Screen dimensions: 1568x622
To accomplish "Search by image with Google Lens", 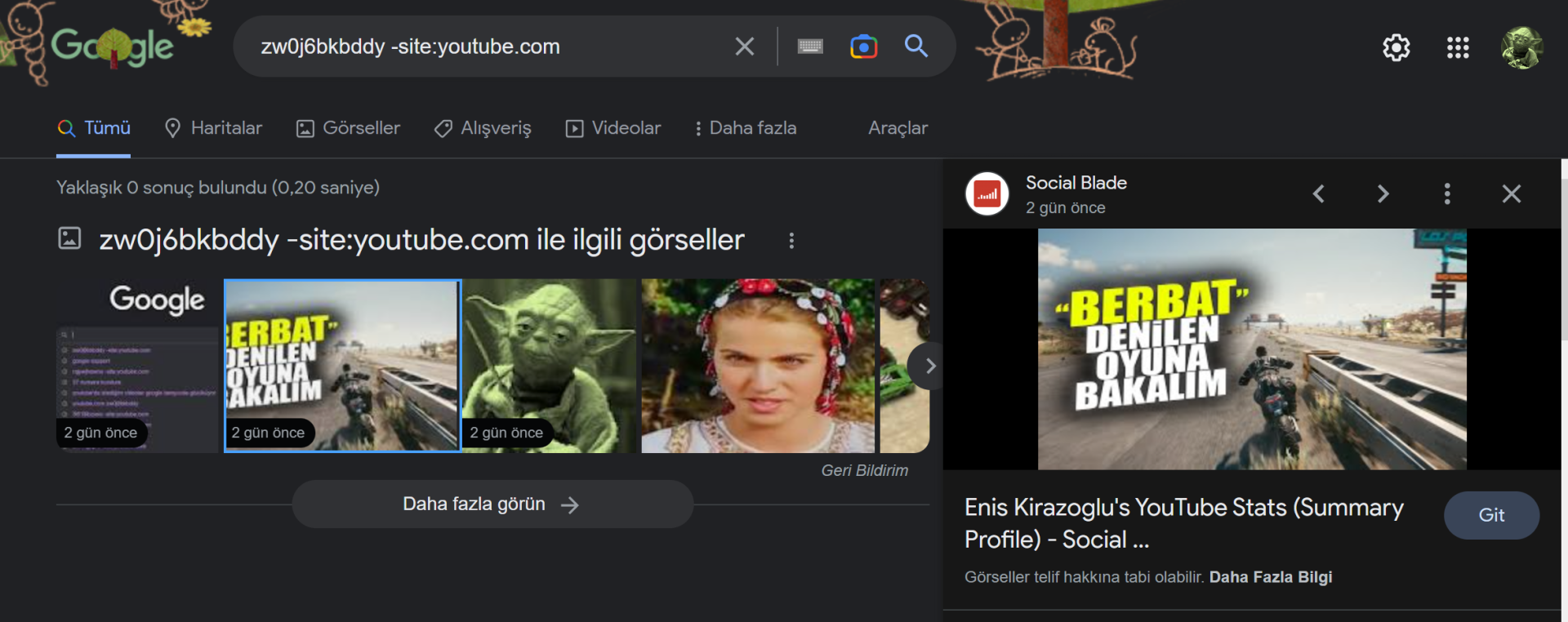I will (x=863, y=47).
